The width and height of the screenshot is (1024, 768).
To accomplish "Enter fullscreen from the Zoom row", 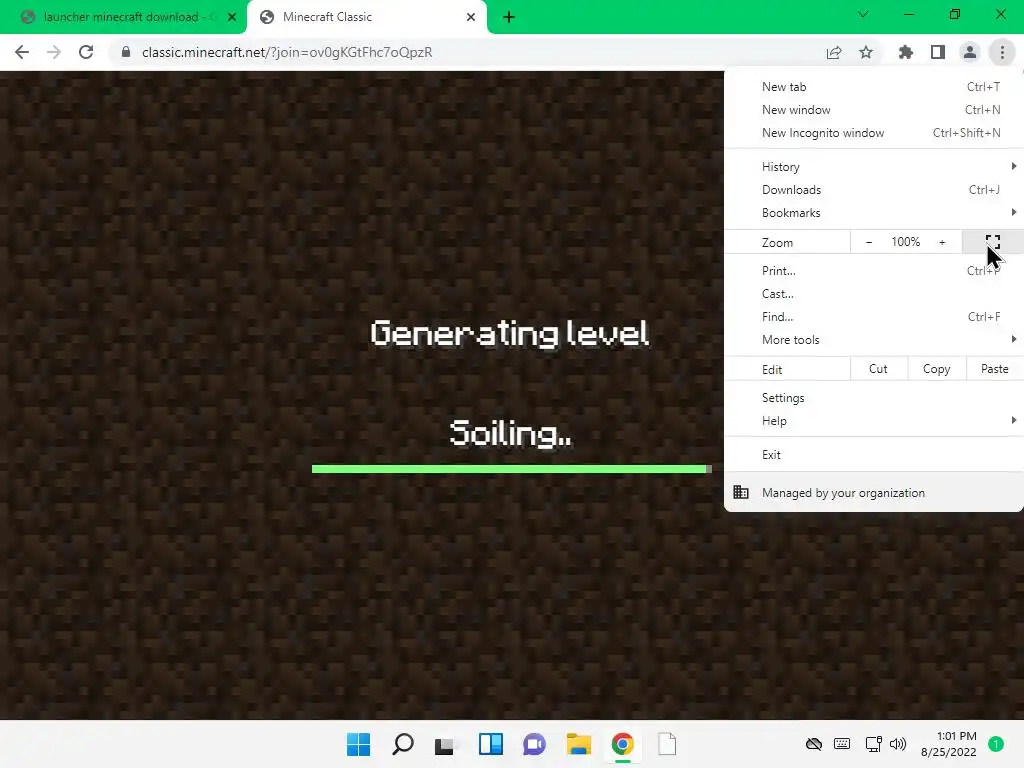I will click(x=993, y=242).
